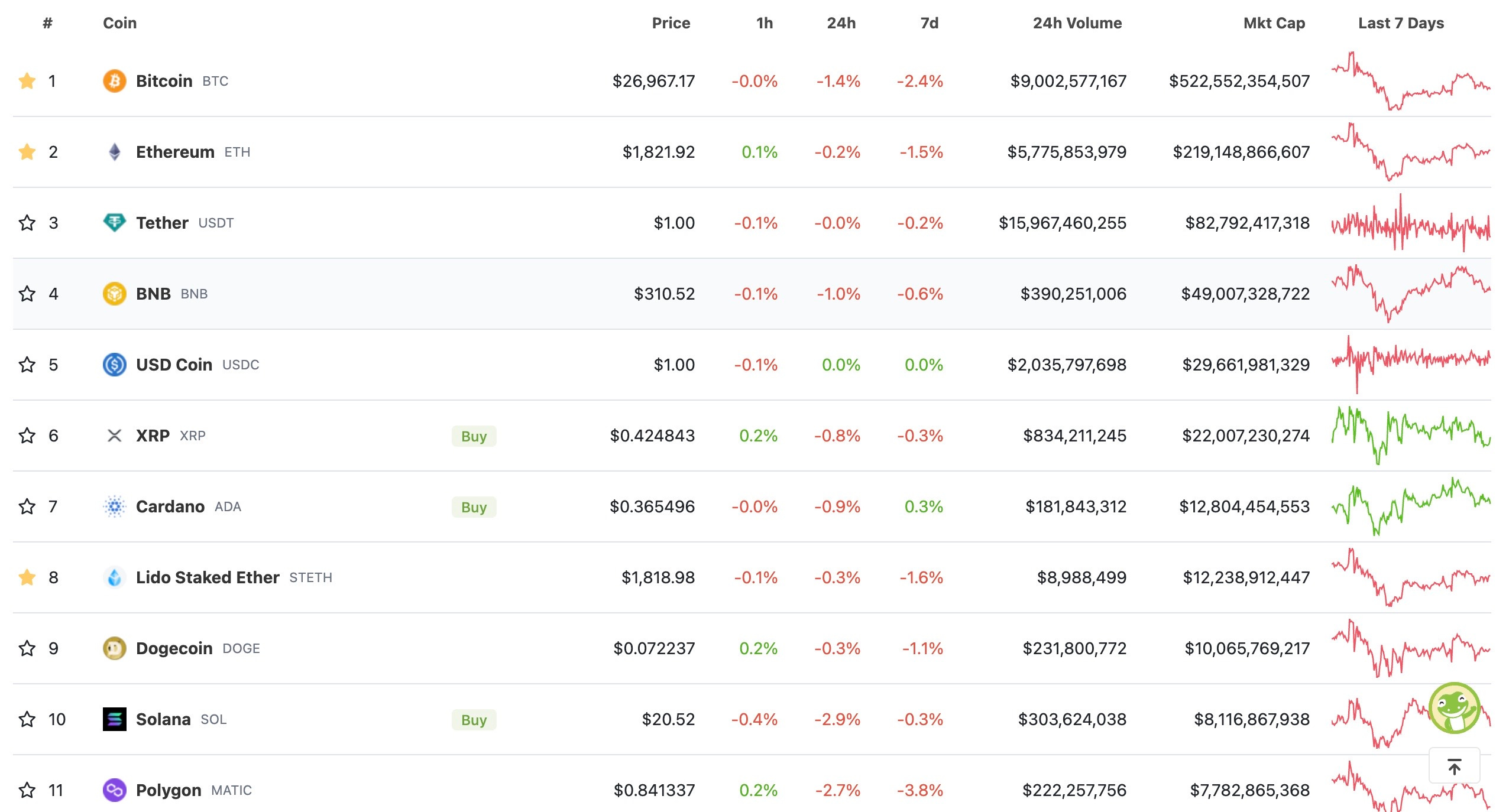Screen dimensions: 1509x812
Task: Click Solana 24h change -2.9%
Action: point(837,719)
